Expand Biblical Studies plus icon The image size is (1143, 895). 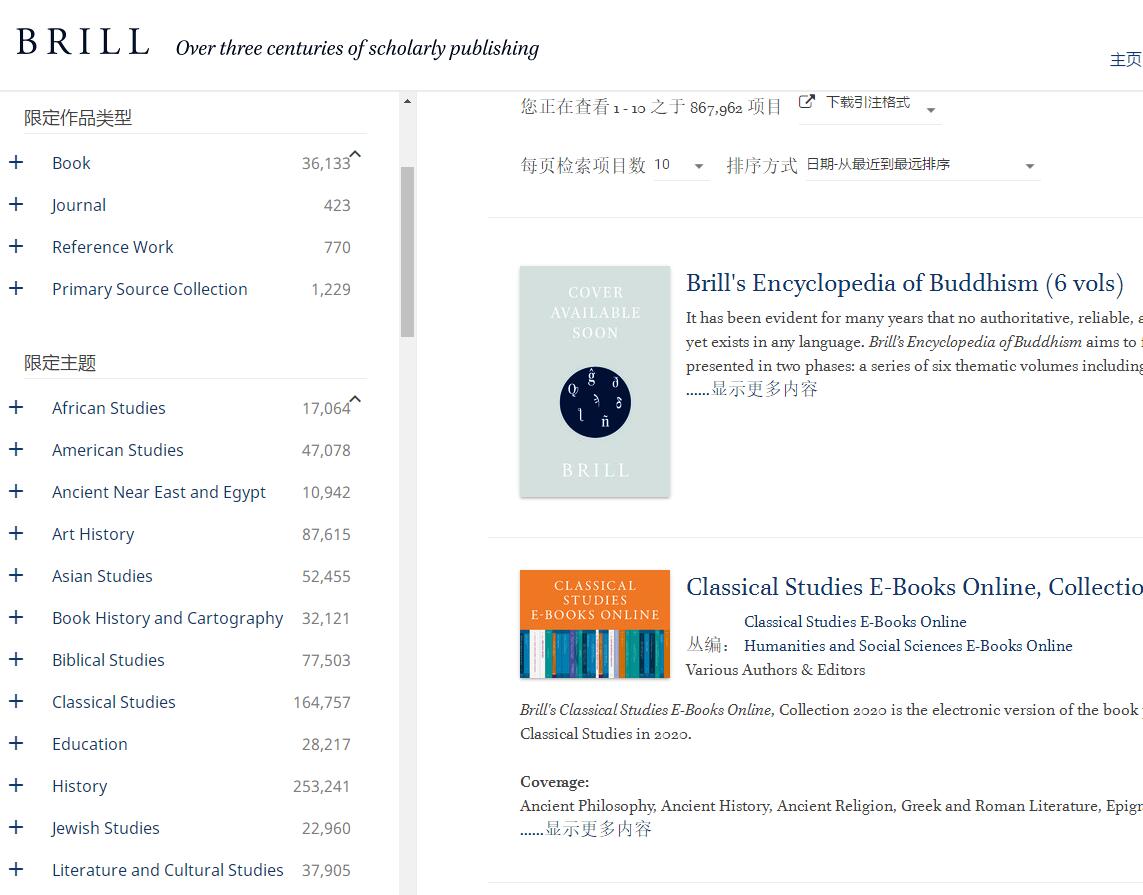pos(16,660)
